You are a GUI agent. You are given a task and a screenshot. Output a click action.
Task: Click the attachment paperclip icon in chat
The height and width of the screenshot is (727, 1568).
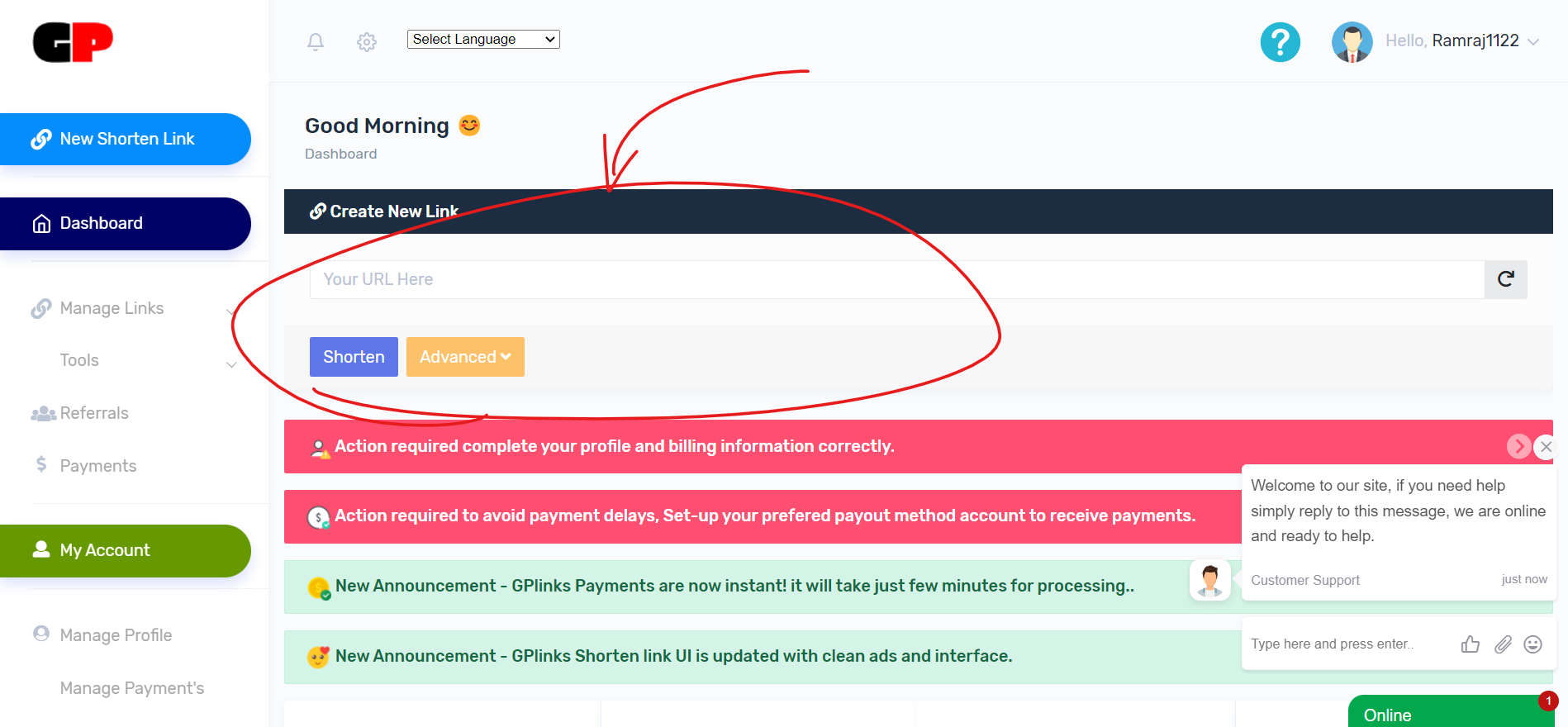tap(1503, 644)
